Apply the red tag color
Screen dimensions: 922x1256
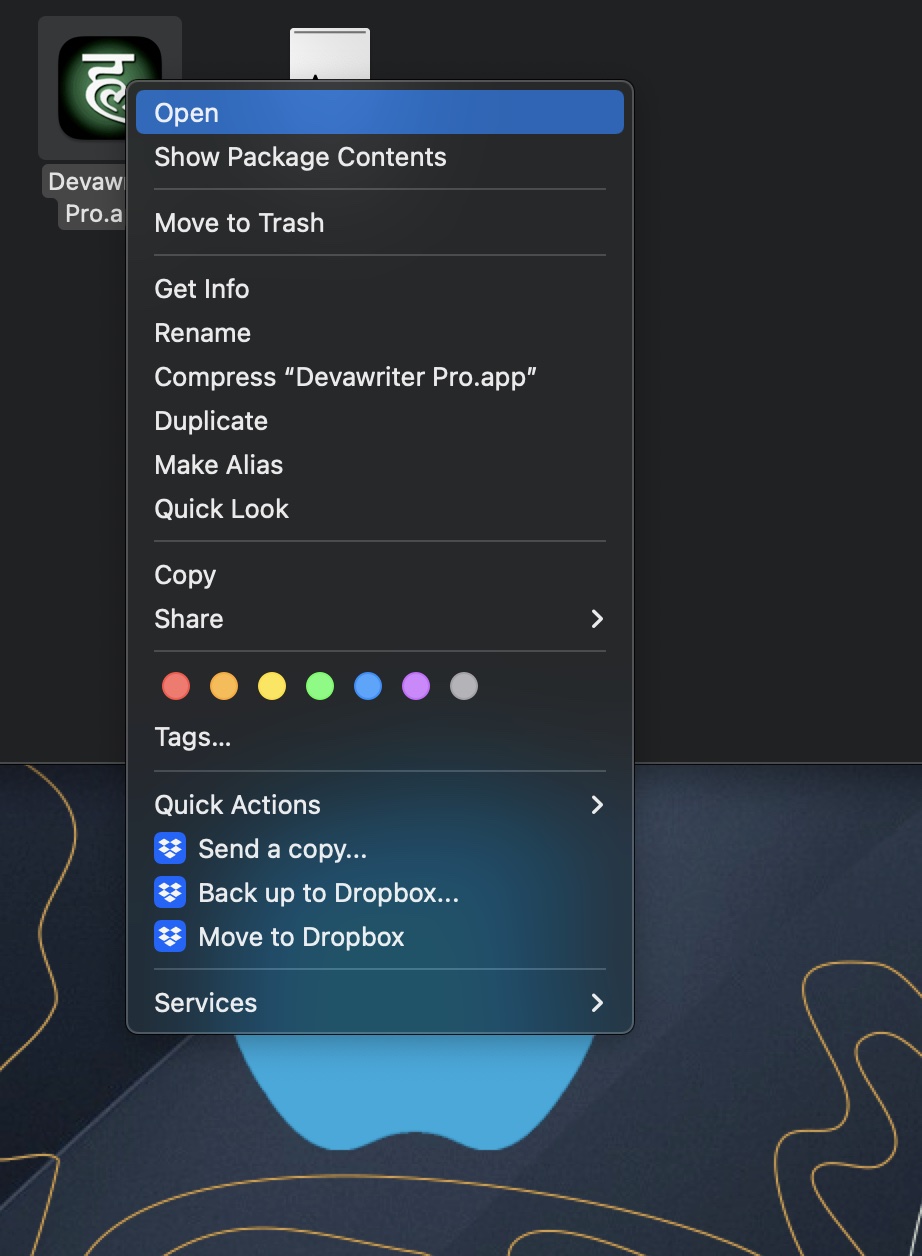click(176, 686)
